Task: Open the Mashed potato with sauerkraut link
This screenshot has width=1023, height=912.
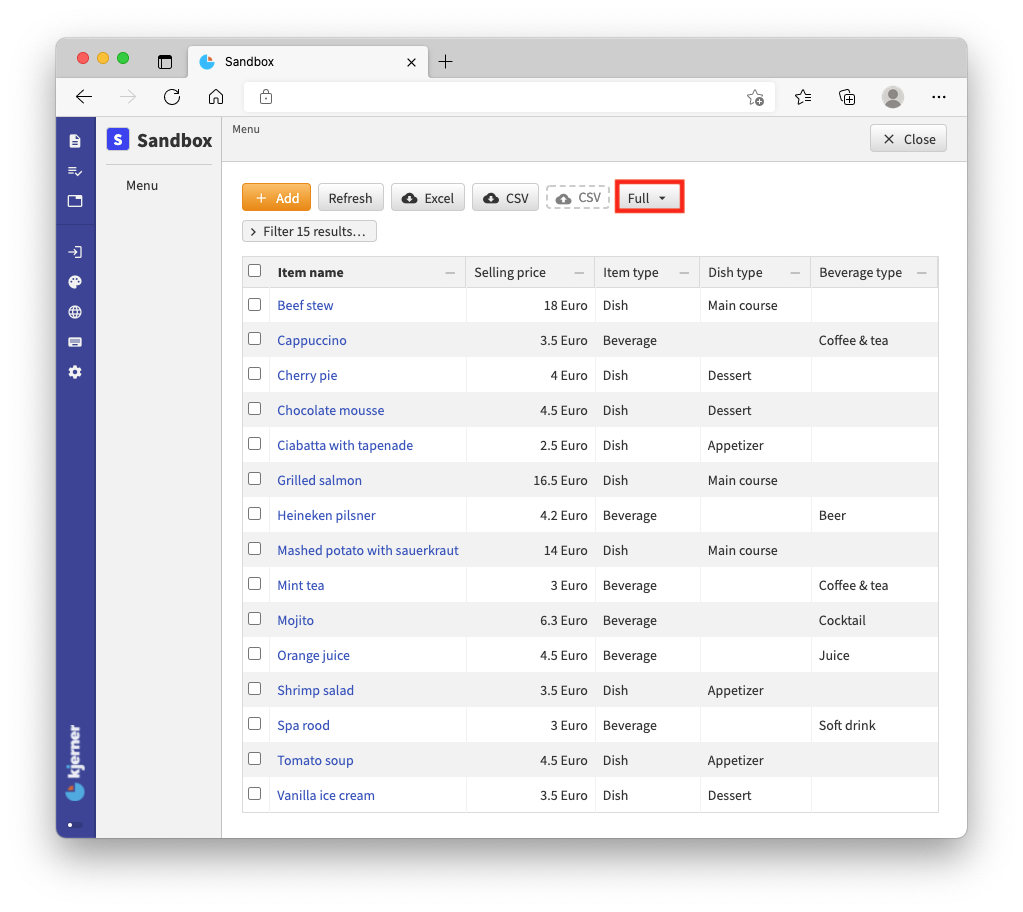Action: point(368,551)
